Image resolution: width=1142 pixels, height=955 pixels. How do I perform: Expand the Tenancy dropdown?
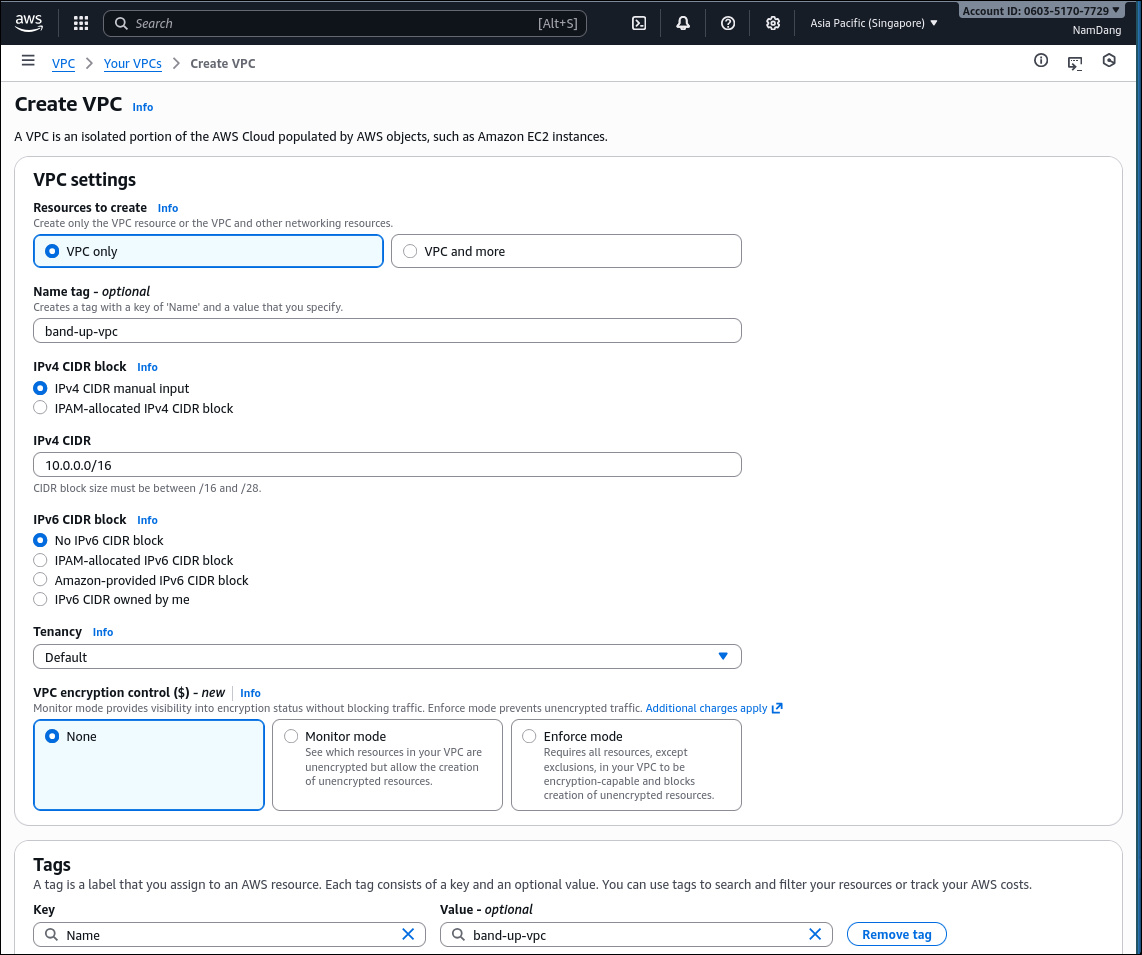tap(387, 657)
